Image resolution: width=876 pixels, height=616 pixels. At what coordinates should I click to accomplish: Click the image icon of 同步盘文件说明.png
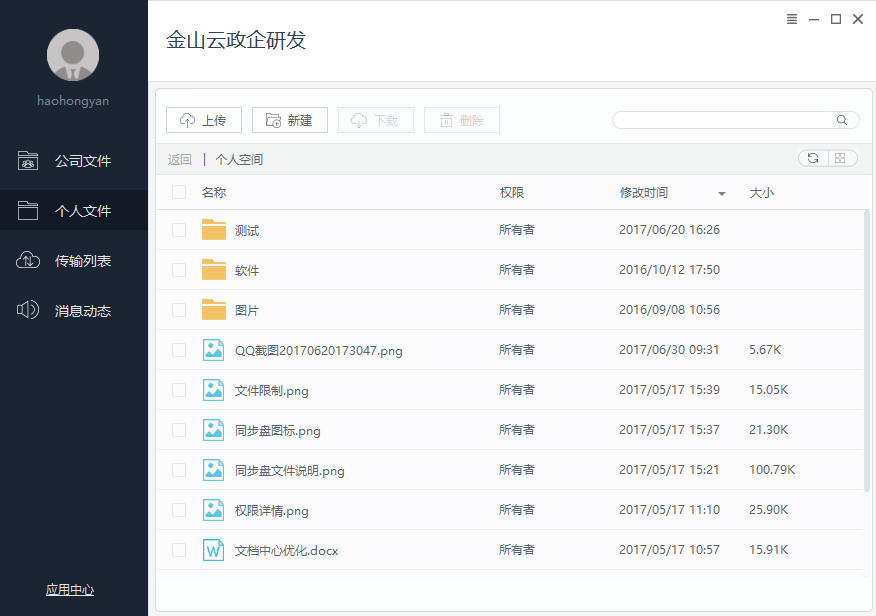213,470
